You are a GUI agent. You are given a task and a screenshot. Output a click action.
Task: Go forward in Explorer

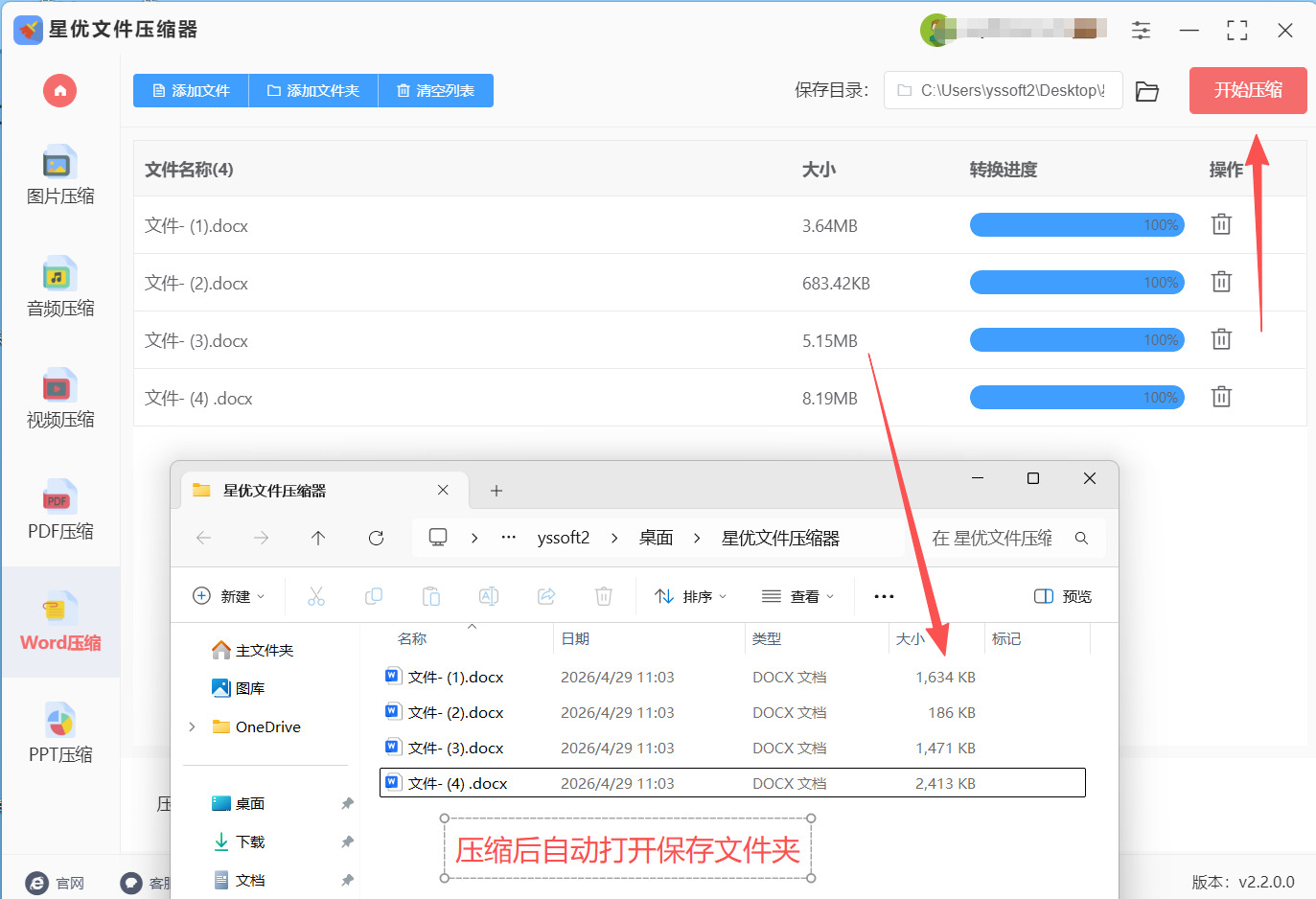coord(261,538)
